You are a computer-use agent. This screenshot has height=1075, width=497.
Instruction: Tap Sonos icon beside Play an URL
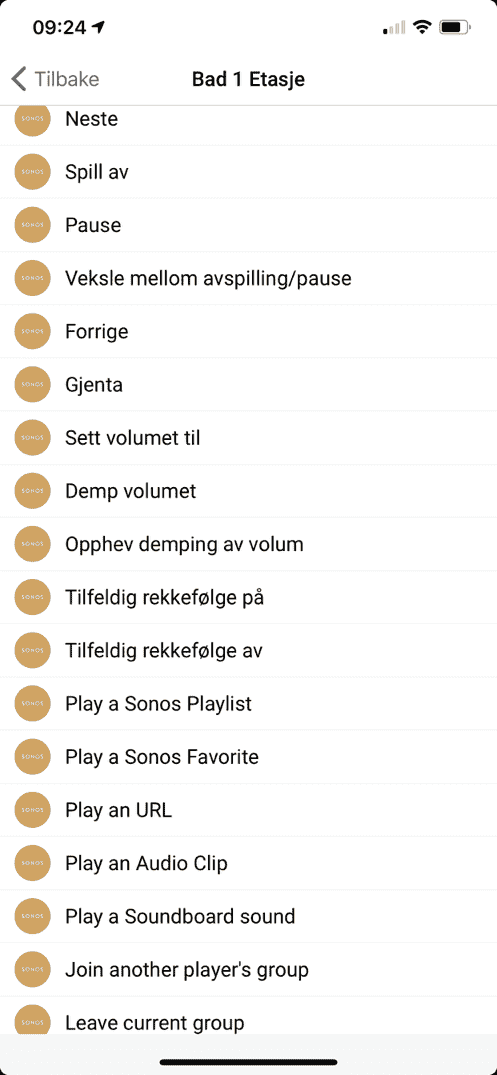point(32,810)
